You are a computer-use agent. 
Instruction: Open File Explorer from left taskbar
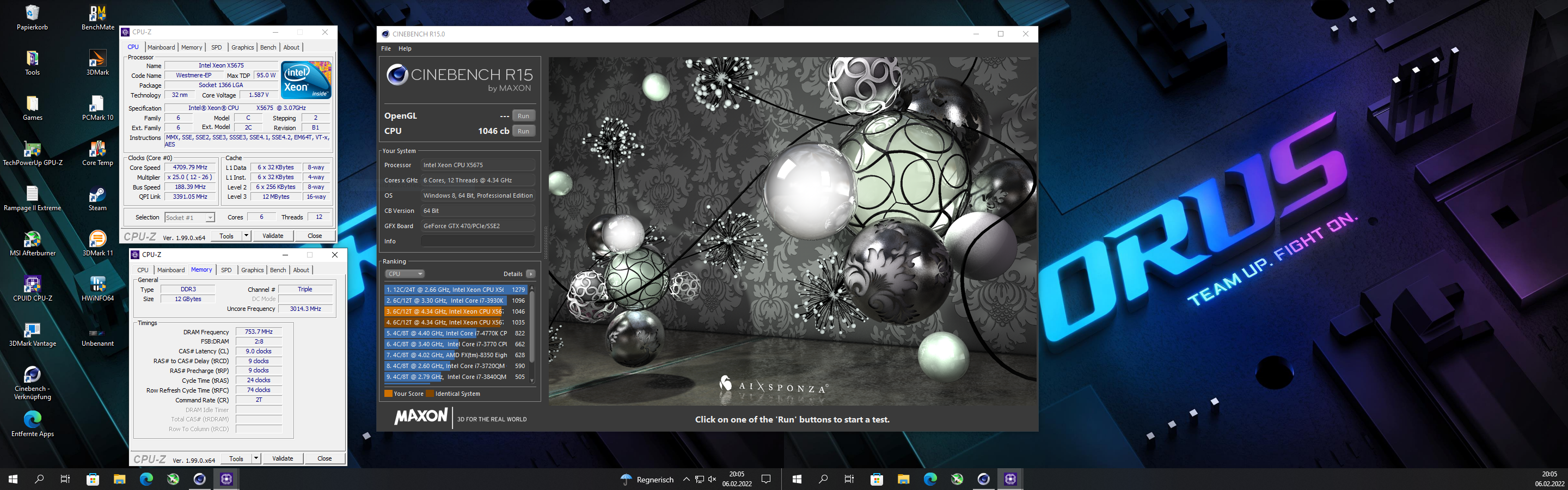coord(119,479)
